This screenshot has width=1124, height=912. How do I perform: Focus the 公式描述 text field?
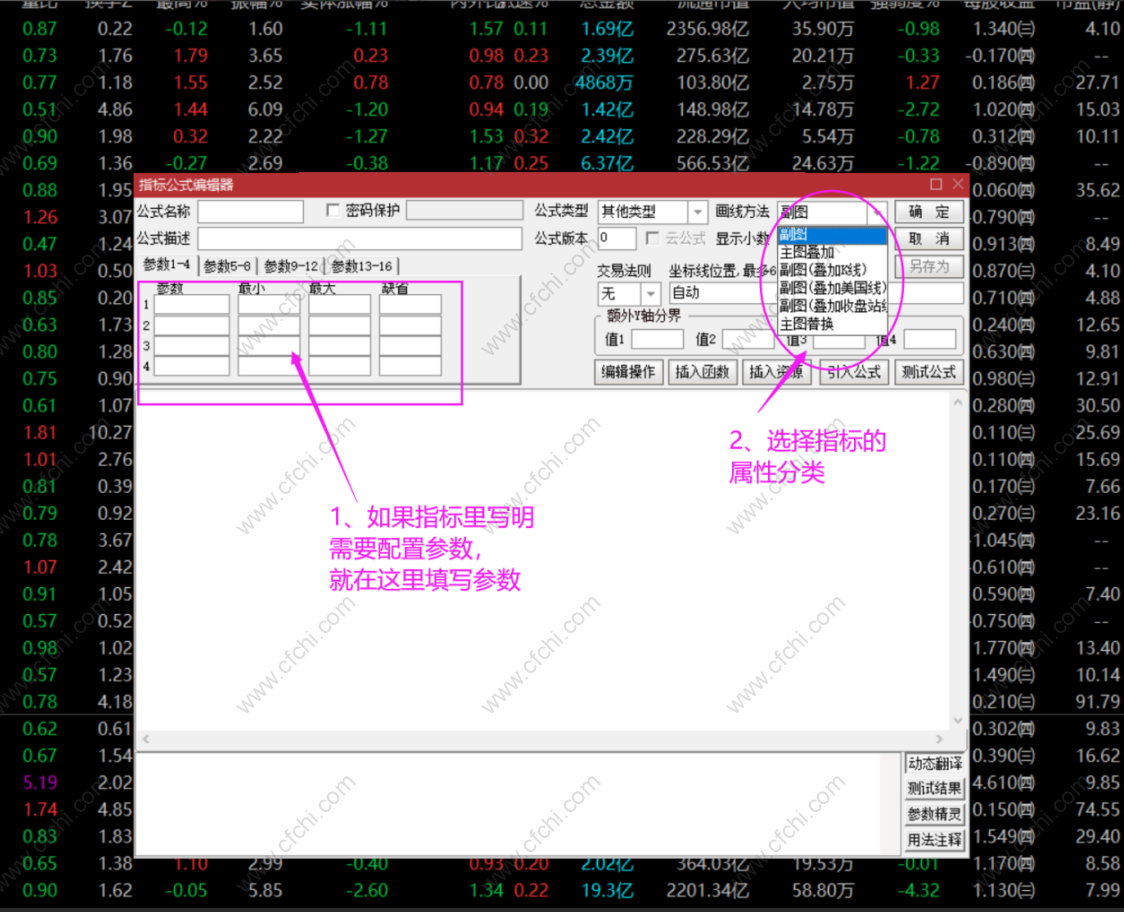tap(360, 239)
